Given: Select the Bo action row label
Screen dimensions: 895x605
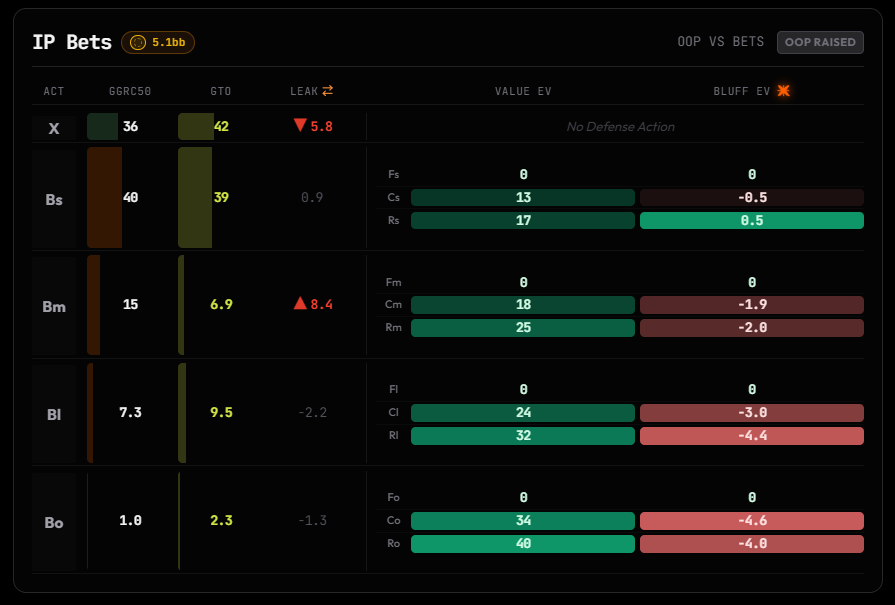Looking at the screenshot, I should (54, 522).
